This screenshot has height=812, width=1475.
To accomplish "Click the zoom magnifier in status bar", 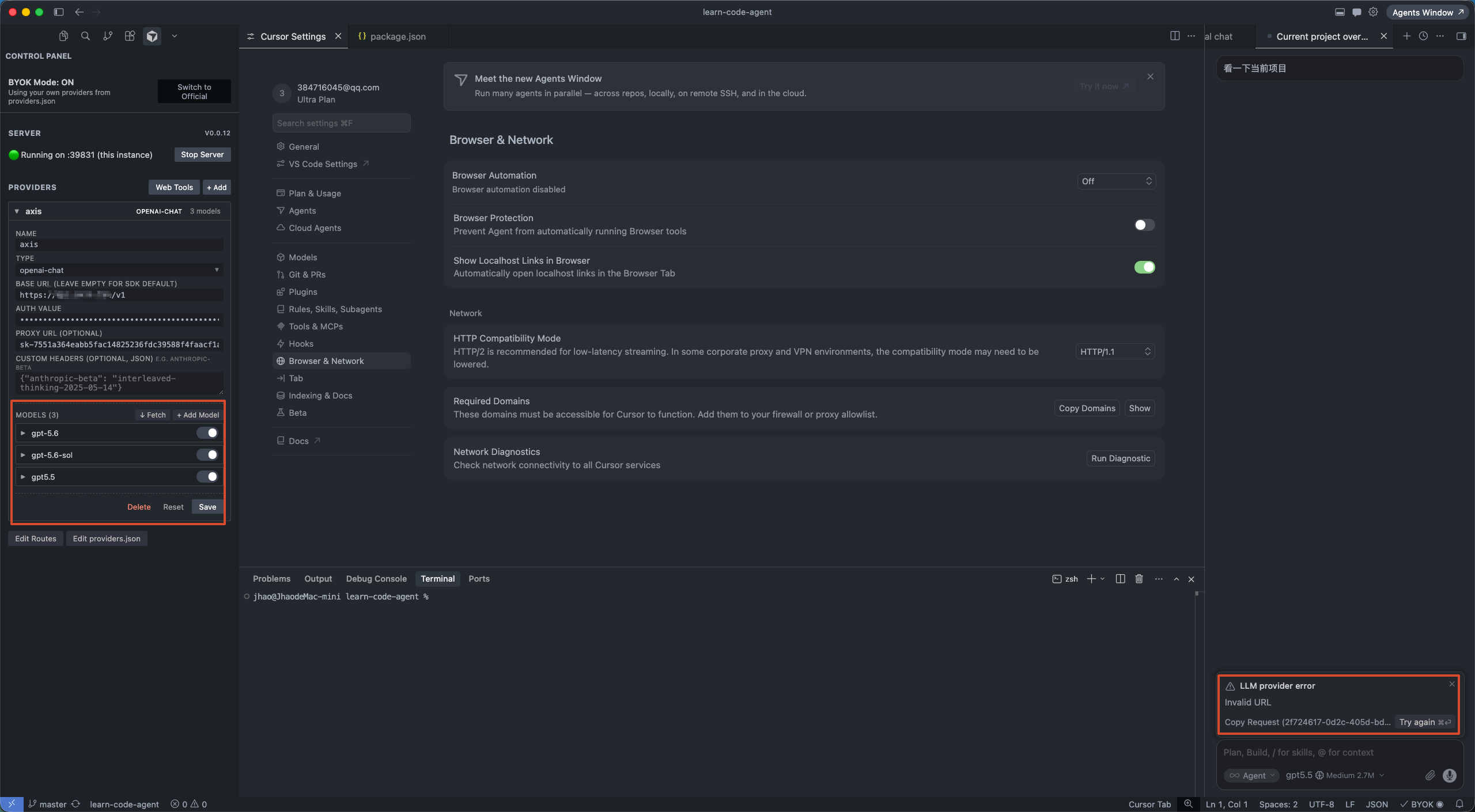I will [1188, 804].
